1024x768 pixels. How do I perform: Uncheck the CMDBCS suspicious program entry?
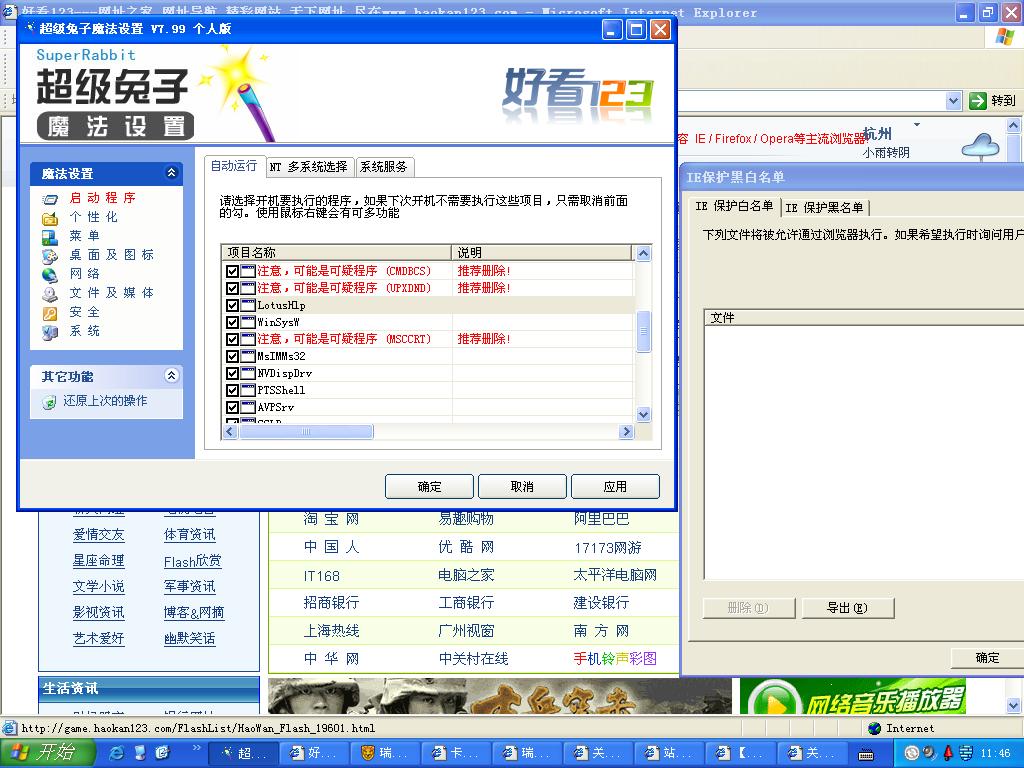(x=232, y=271)
